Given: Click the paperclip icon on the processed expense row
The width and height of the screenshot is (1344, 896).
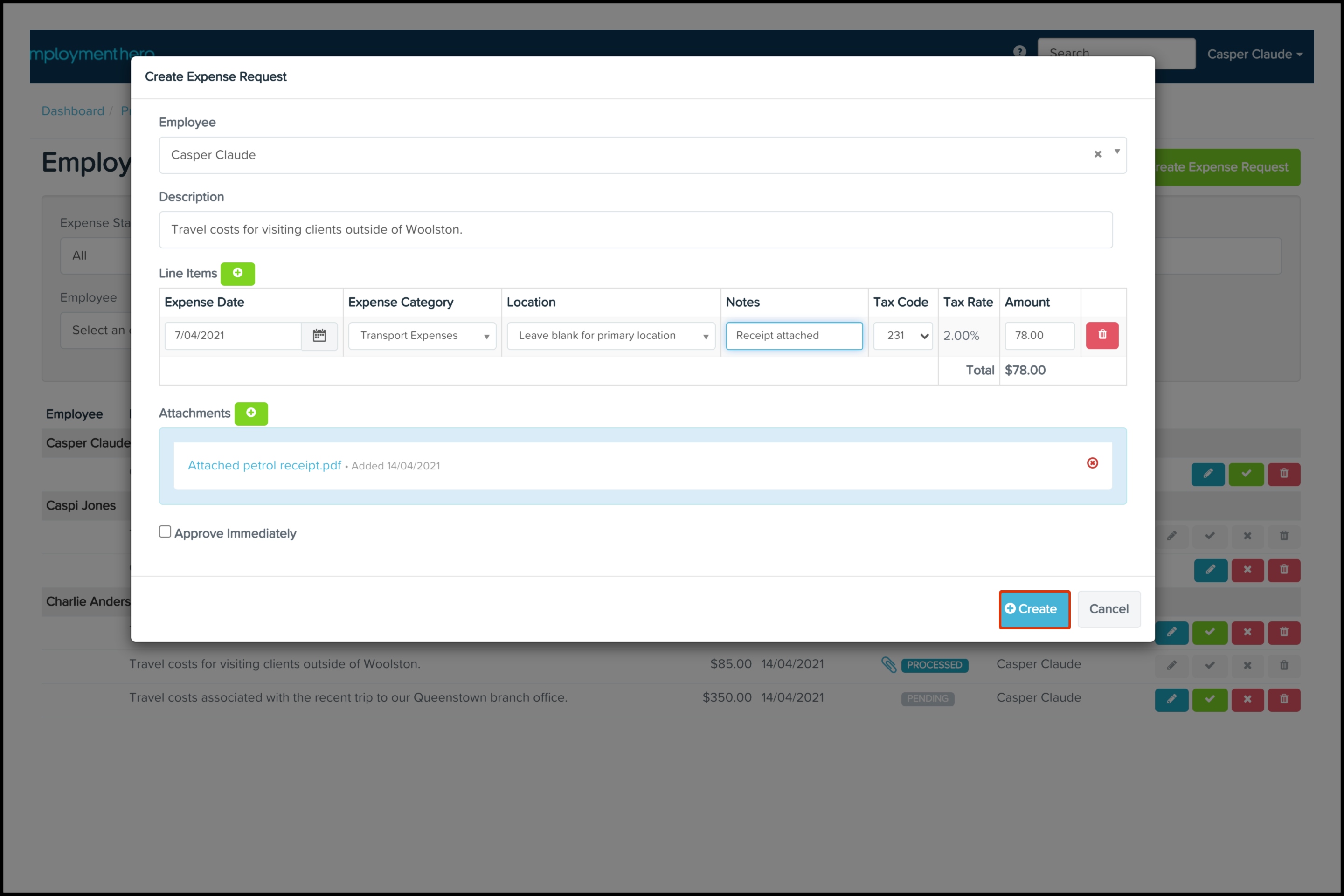Looking at the screenshot, I should coord(888,664).
